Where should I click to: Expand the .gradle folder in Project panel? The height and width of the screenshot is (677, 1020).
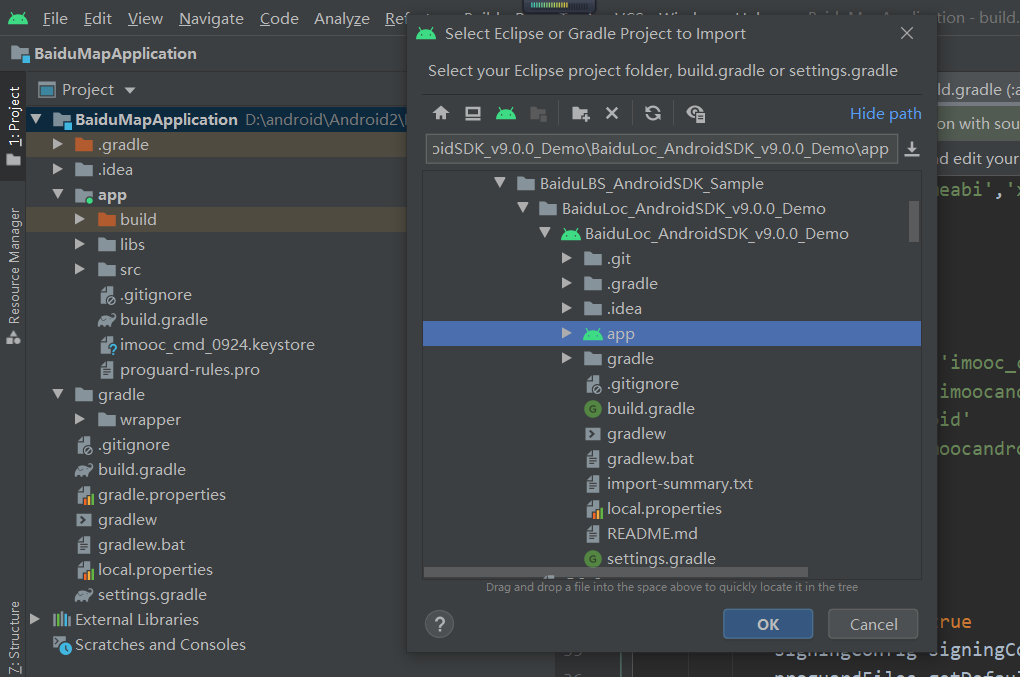[58, 144]
